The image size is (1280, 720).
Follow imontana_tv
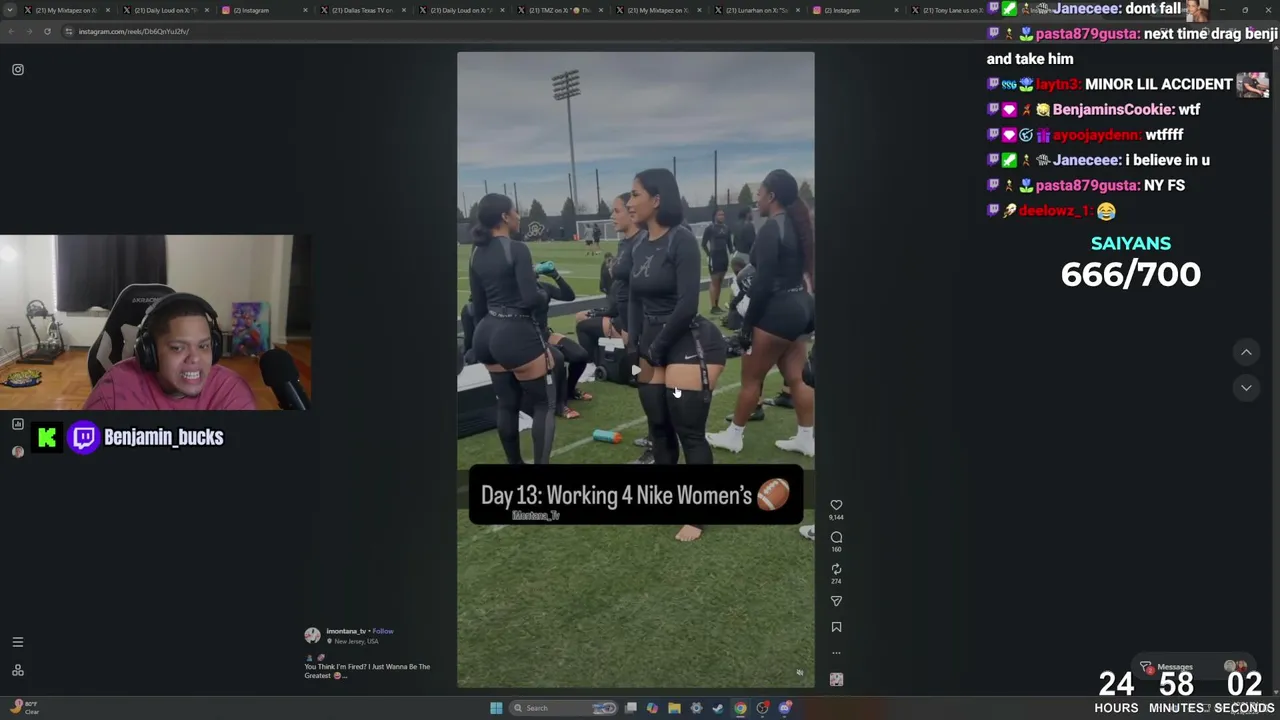[x=383, y=631]
